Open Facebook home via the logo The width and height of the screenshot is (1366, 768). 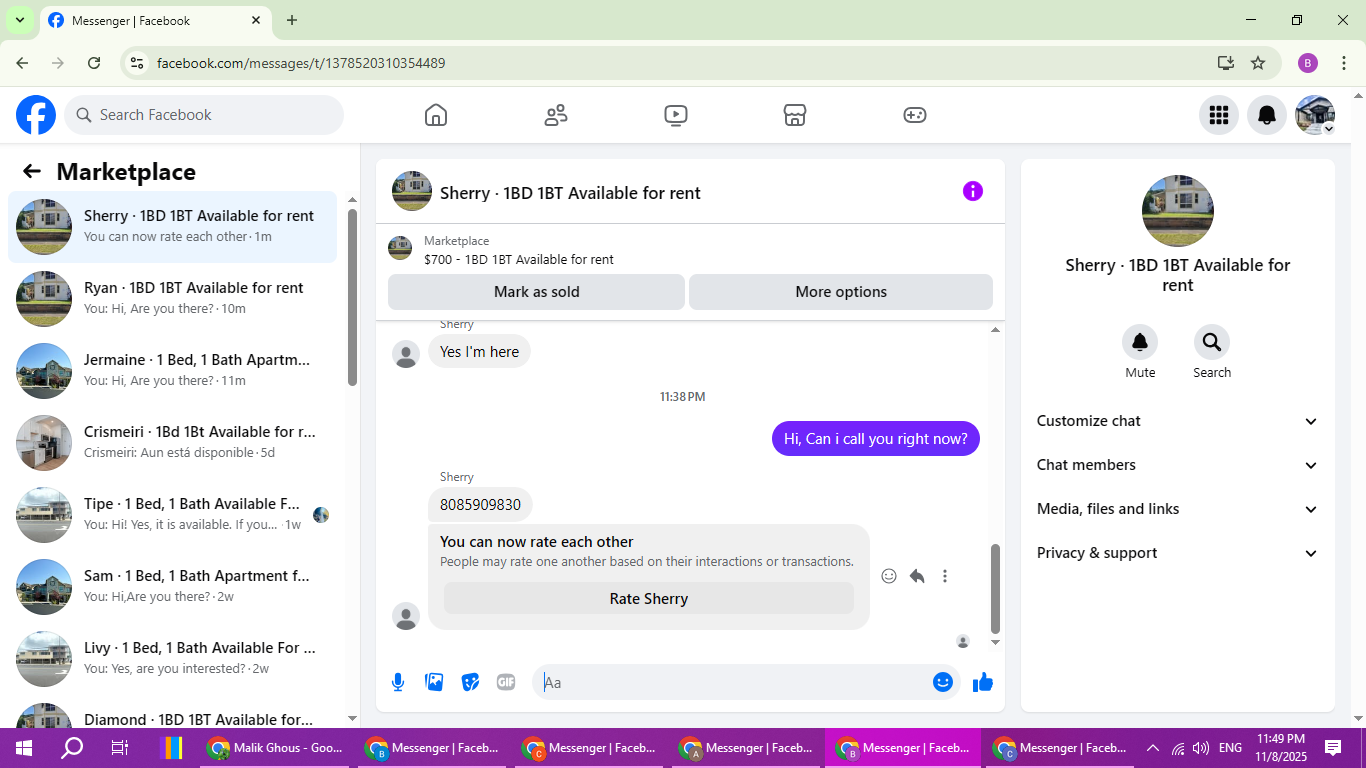point(36,115)
